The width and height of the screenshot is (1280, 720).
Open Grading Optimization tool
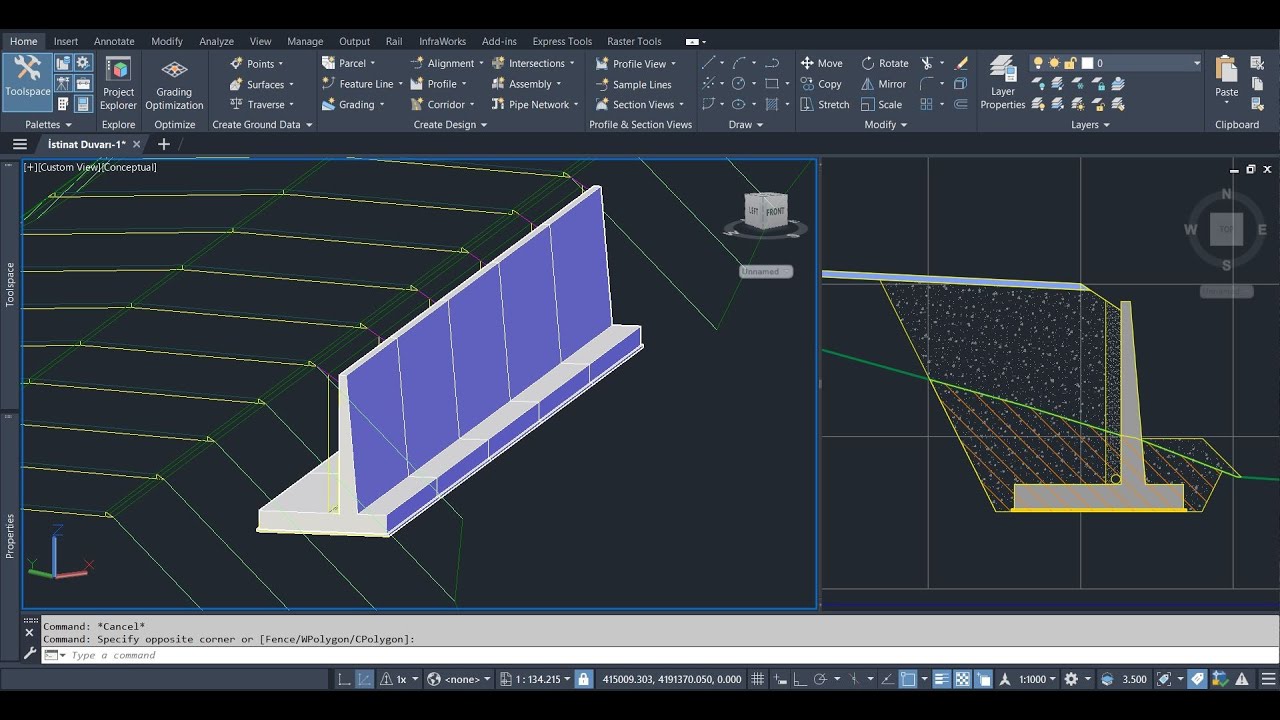[174, 83]
